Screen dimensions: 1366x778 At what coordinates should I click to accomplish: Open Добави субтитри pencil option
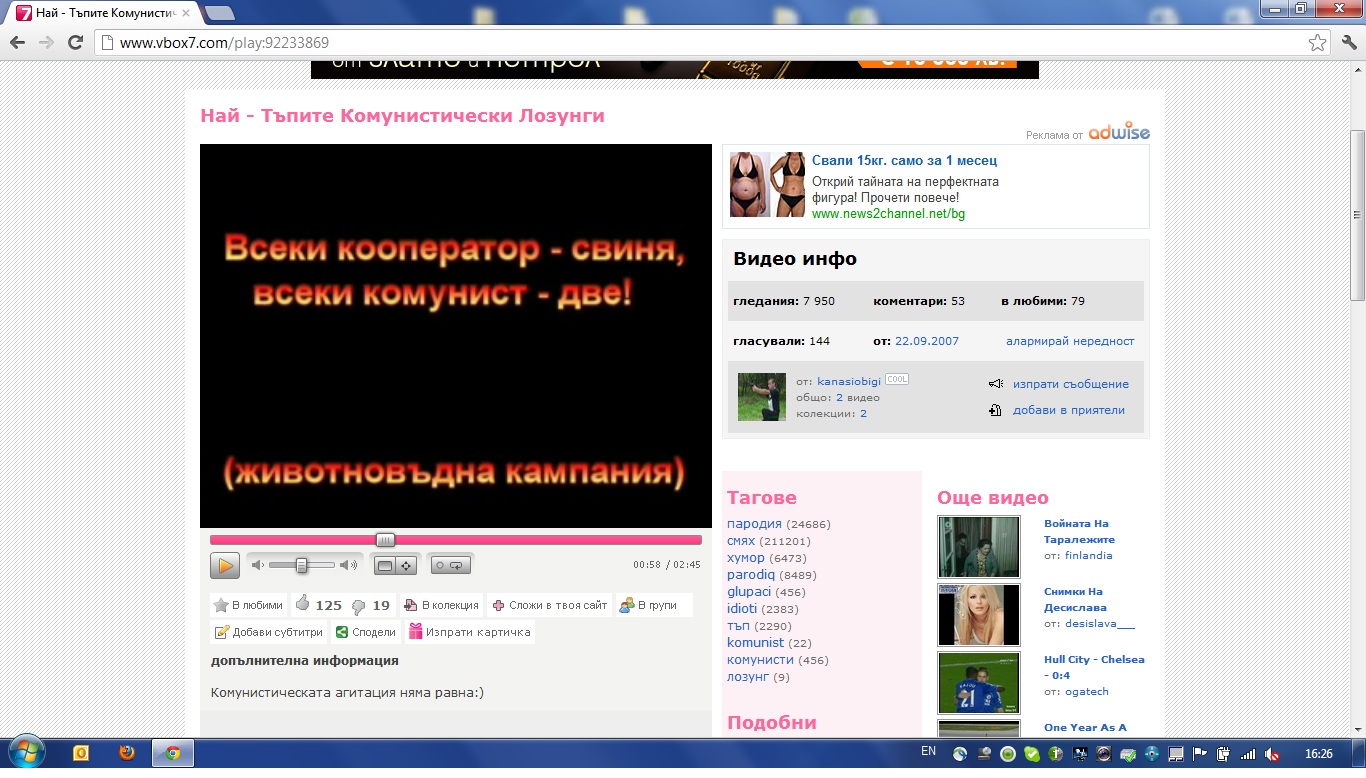point(222,632)
